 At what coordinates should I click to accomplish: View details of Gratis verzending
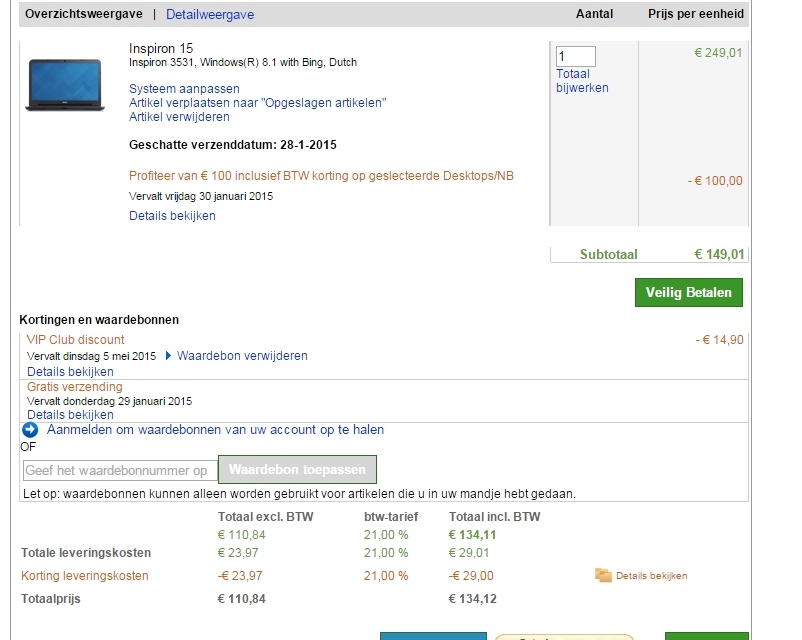point(70,415)
